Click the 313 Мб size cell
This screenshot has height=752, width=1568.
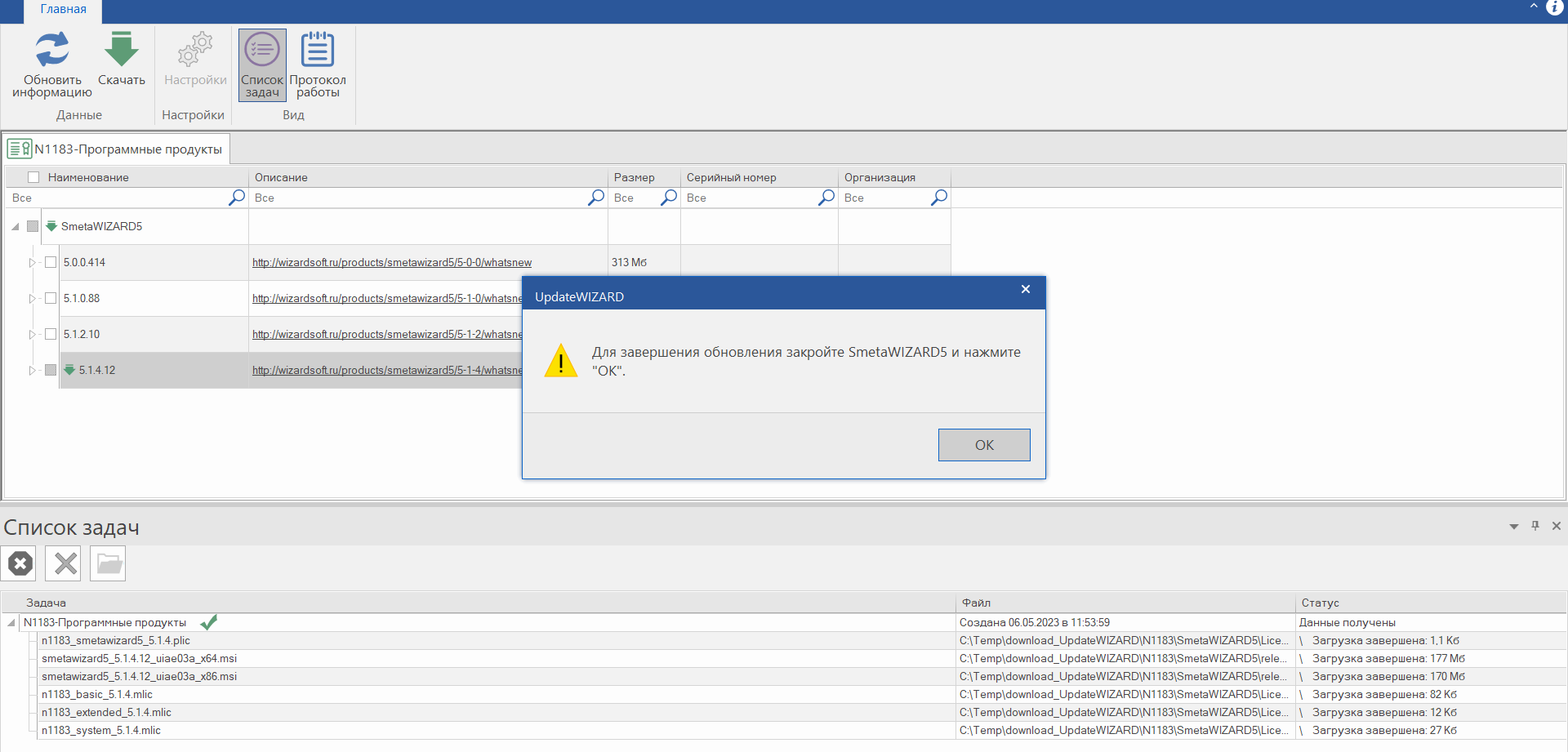click(x=644, y=262)
